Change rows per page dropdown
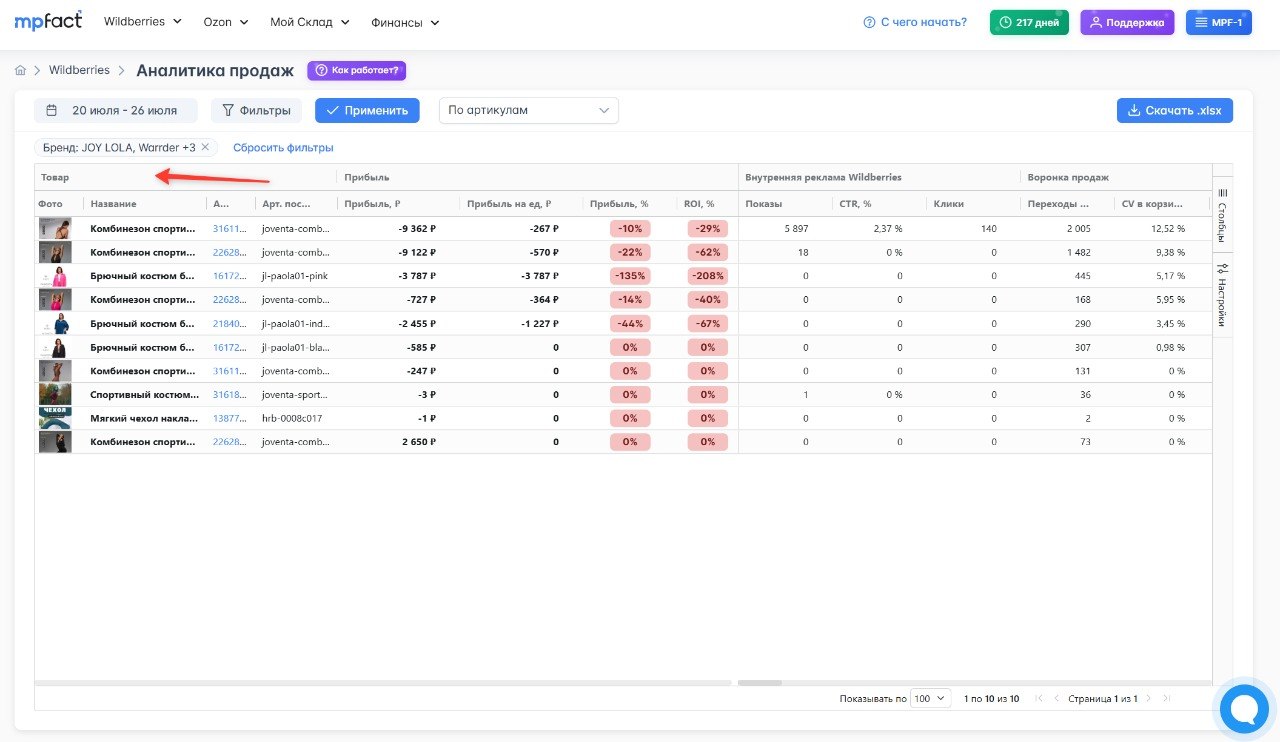1280x742 pixels. 930,698
